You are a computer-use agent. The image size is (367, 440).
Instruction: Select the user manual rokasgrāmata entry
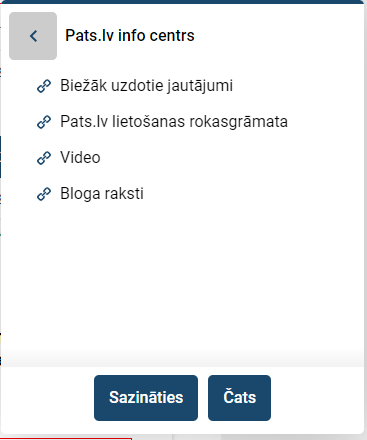[x=174, y=122]
